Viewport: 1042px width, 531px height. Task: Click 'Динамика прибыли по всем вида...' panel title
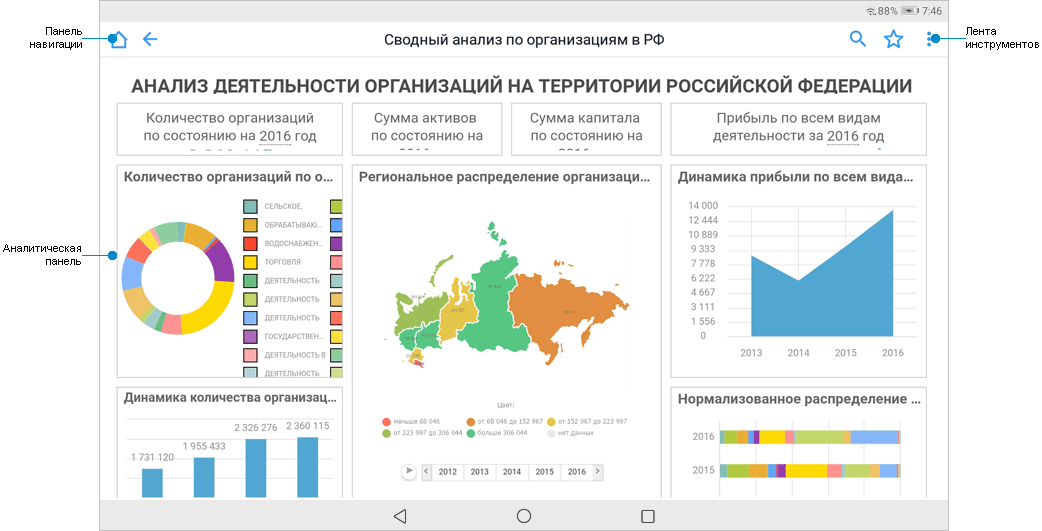click(795, 177)
